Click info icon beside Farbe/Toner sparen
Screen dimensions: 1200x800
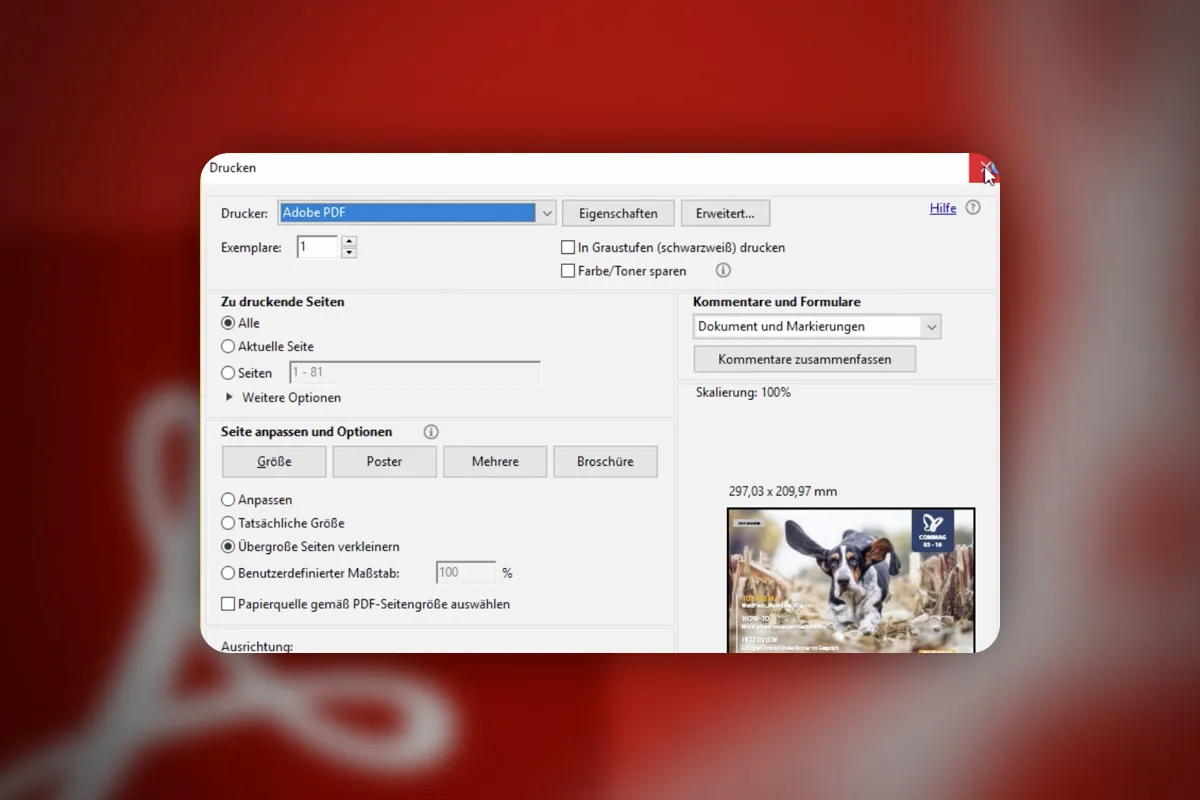(x=723, y=270)
